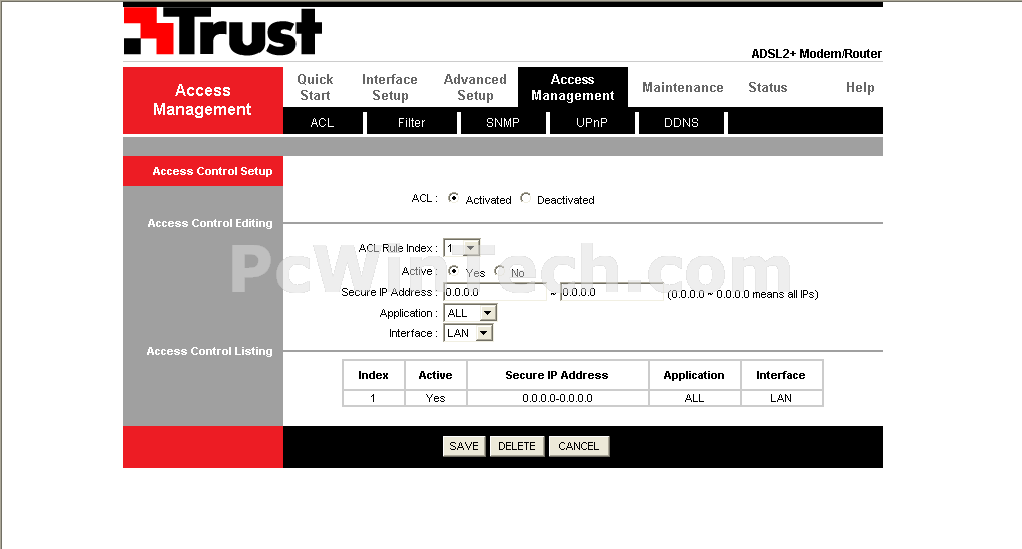
Task: Click the ADSL2+ Modem/Router text
Action: coord(816,53)
